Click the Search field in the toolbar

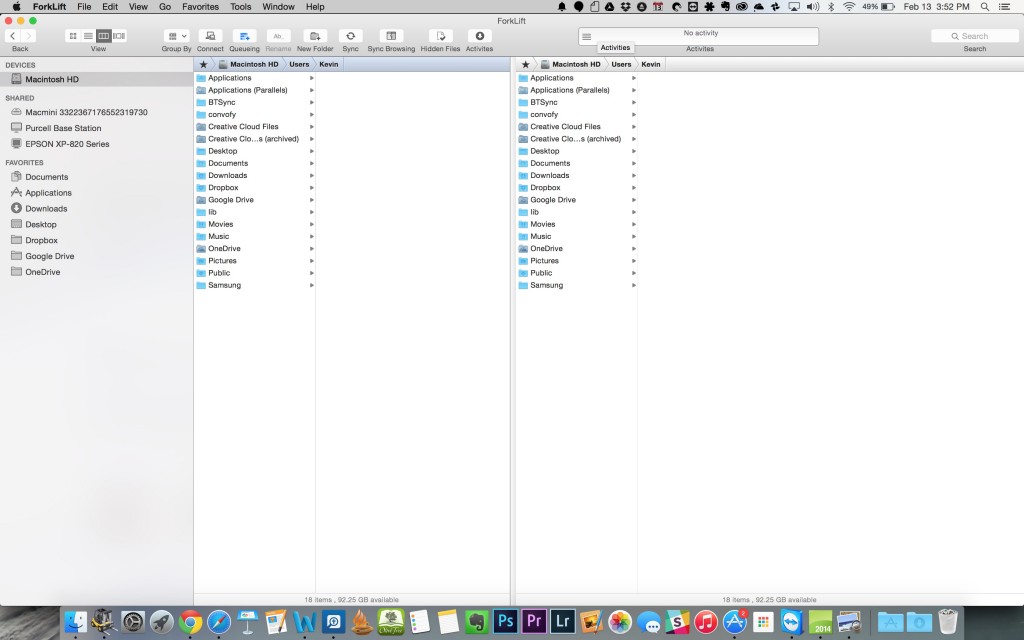point(974,36)
